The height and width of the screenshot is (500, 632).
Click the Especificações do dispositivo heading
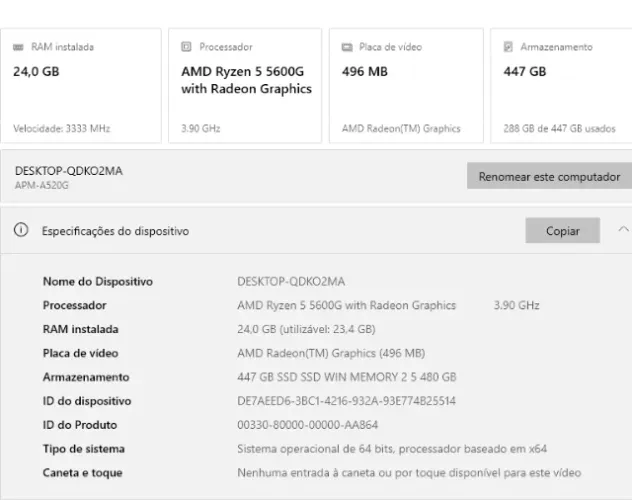pos(115,231)
